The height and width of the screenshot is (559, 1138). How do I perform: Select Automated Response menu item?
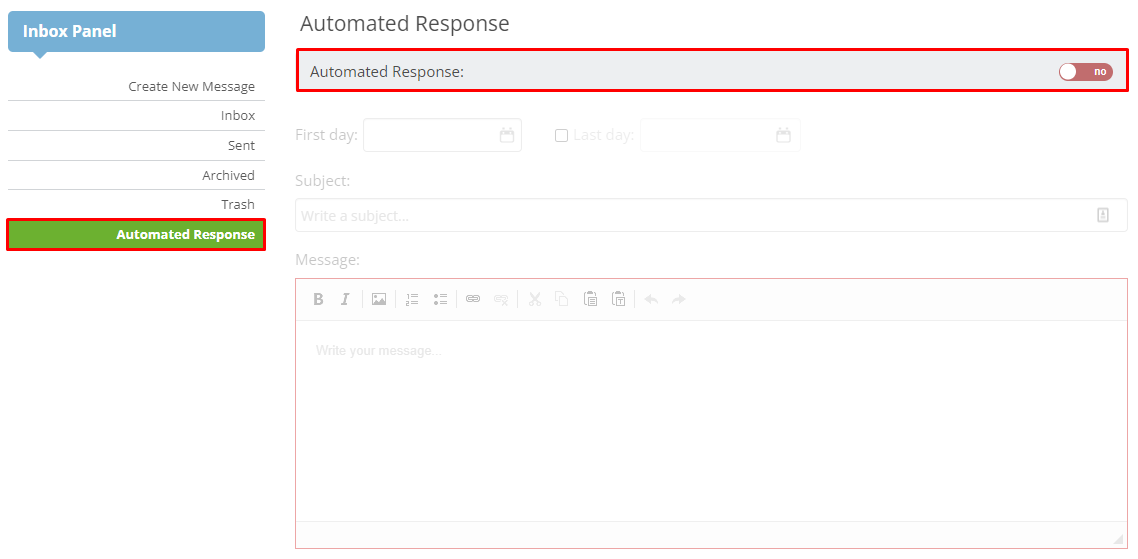pyautogui.click(x=136, y=234)
